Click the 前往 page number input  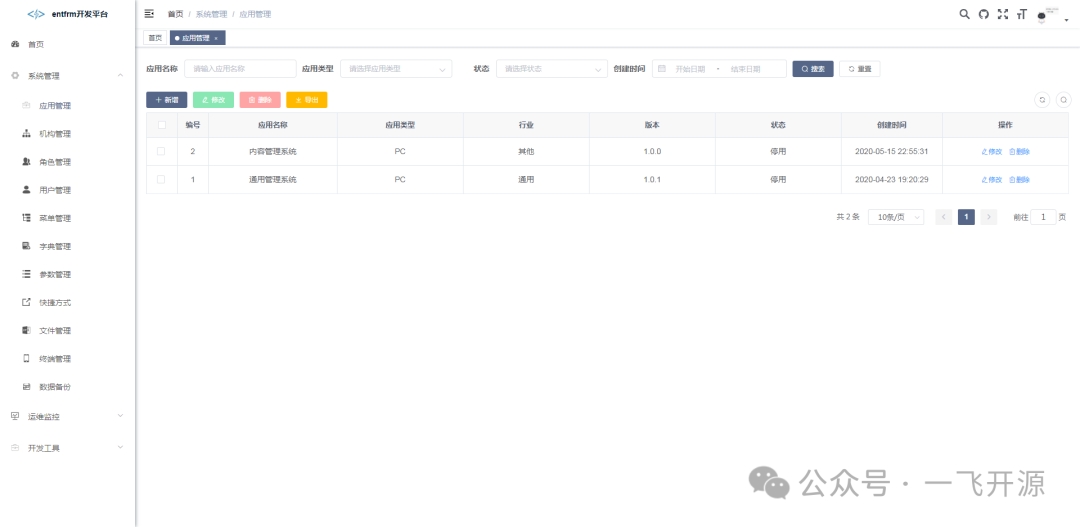click(1043, 217)
